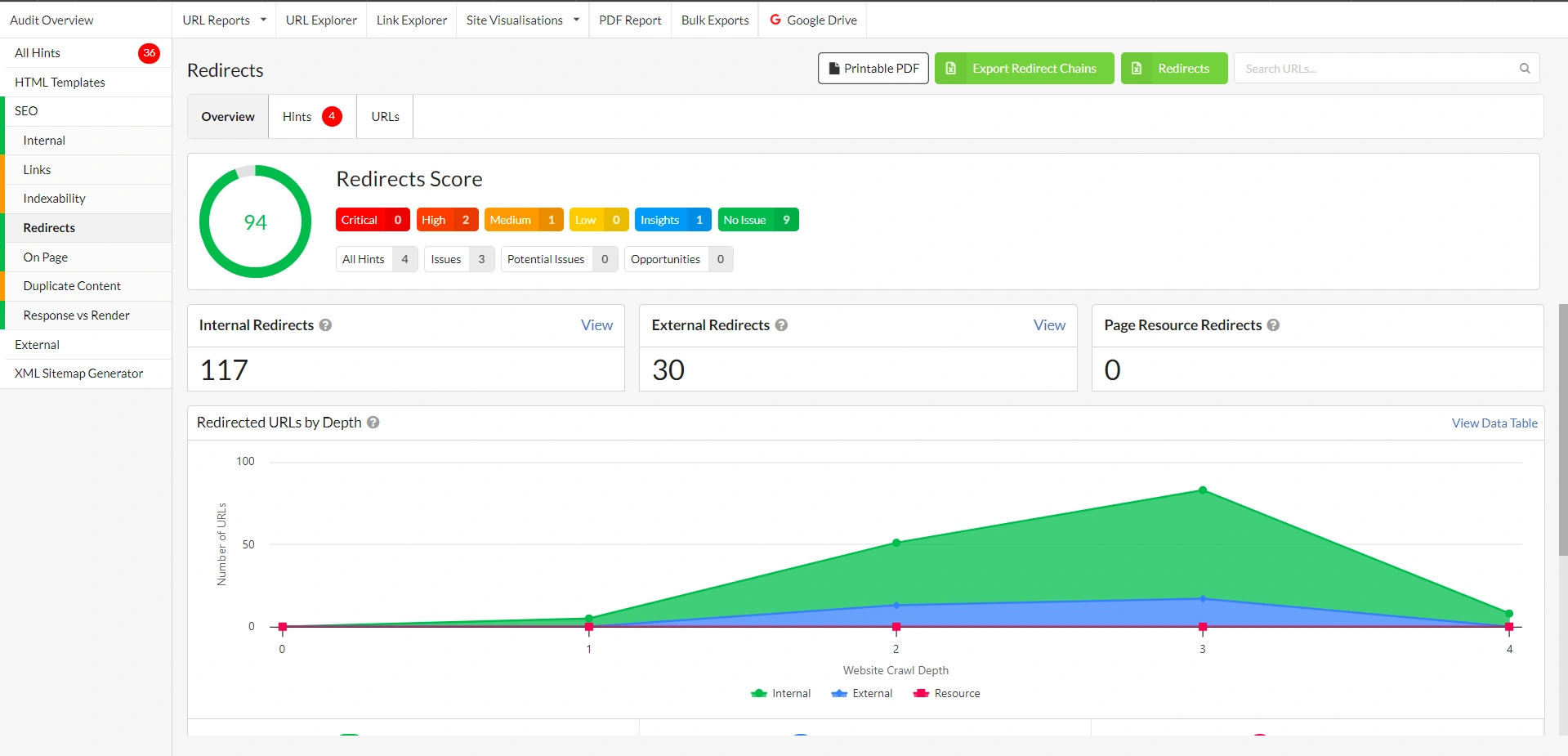The height and width of the screenshot is (756, 1568).
Task: Expand the Site Visualisations menu
Action: point(521,20)
